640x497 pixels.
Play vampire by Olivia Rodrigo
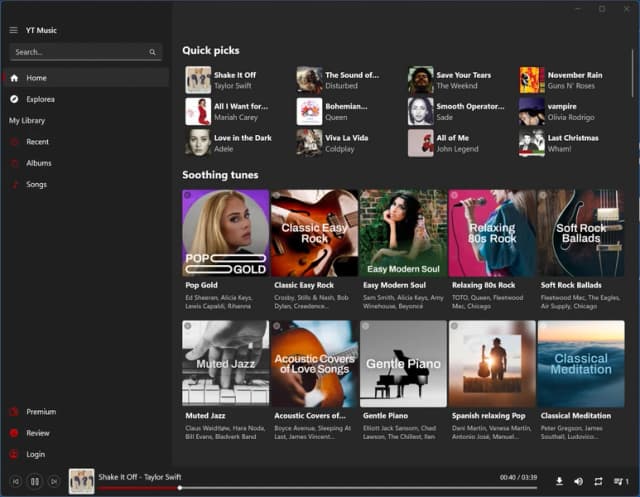tap(568, 111)
